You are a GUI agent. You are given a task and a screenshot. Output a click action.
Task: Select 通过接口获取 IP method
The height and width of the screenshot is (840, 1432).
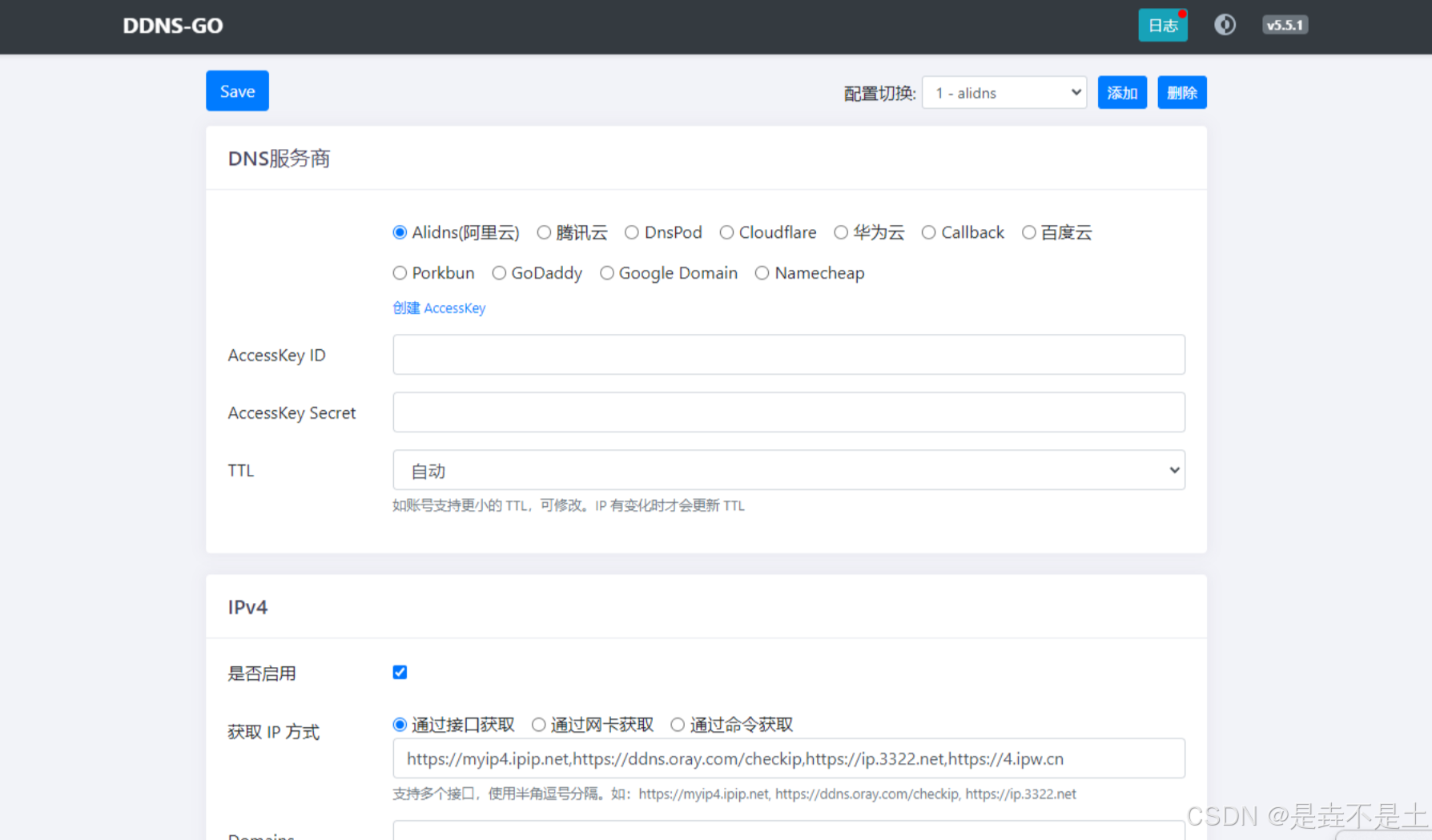click(400, 725)
